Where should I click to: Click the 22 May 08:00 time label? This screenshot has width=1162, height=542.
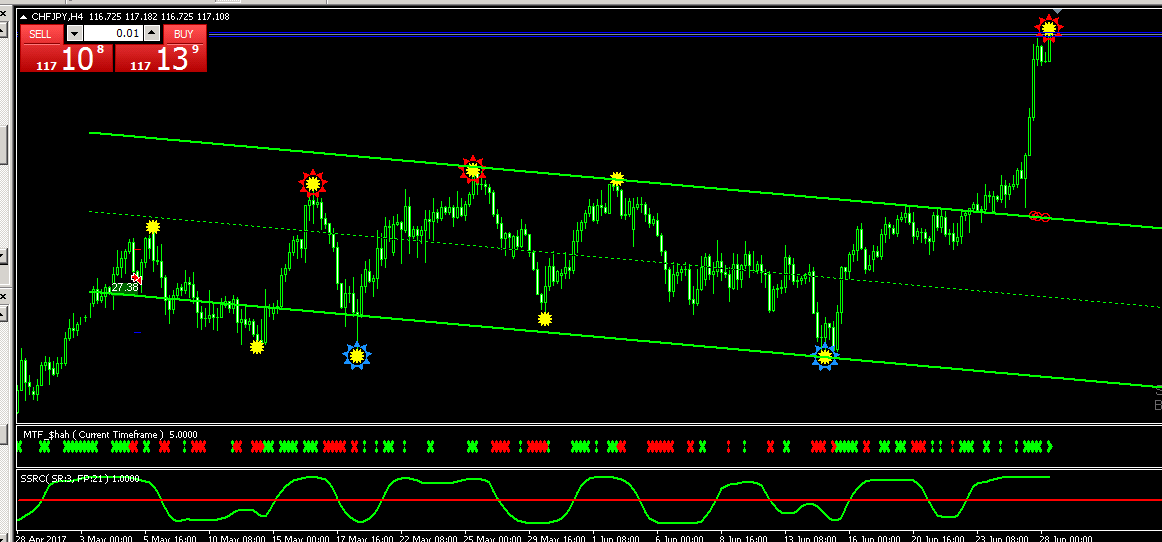pyautogui.click(x=428, y=538)
